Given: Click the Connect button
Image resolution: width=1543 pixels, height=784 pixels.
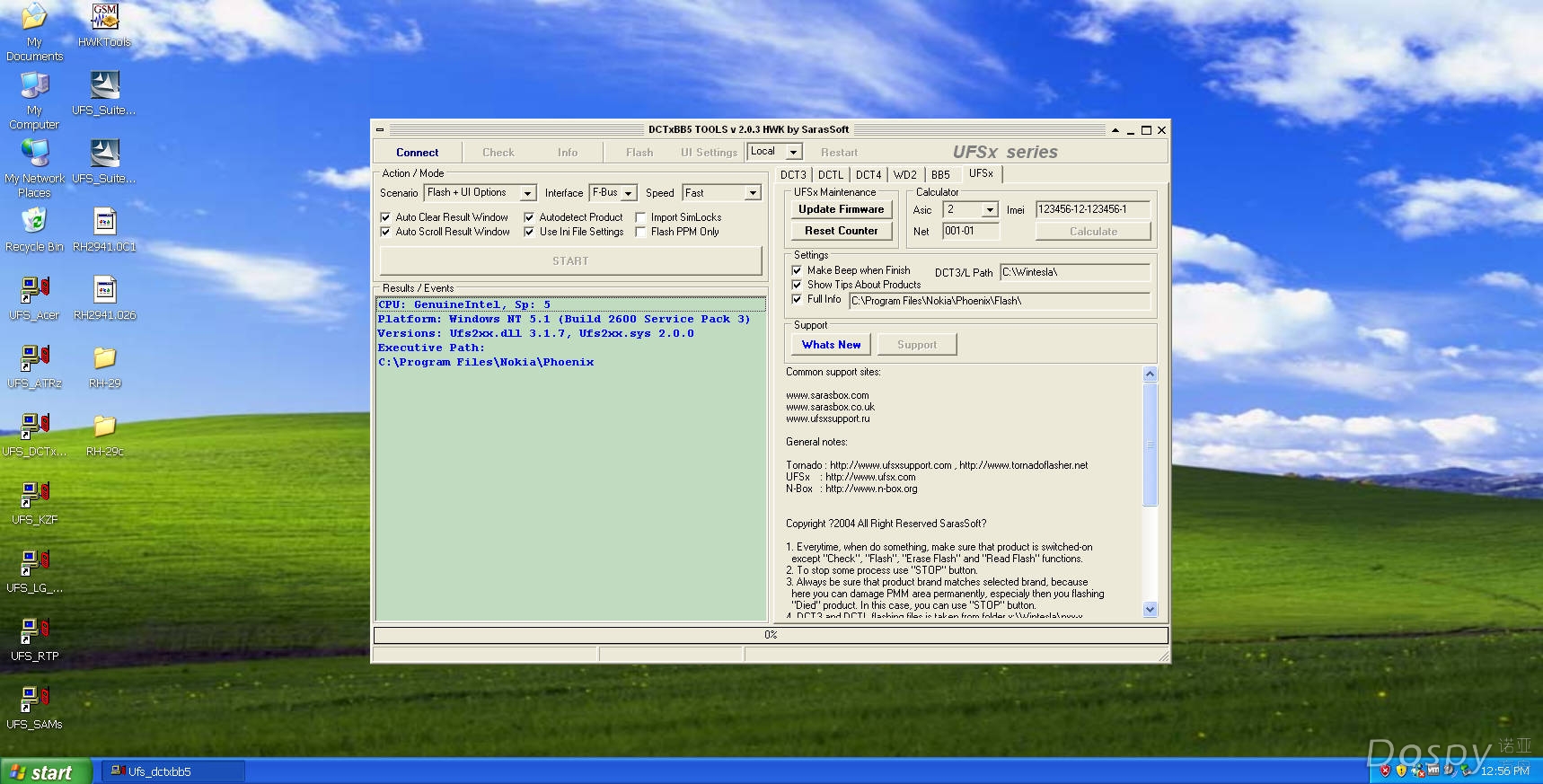Looking at the screenshot, I should 418,153.
